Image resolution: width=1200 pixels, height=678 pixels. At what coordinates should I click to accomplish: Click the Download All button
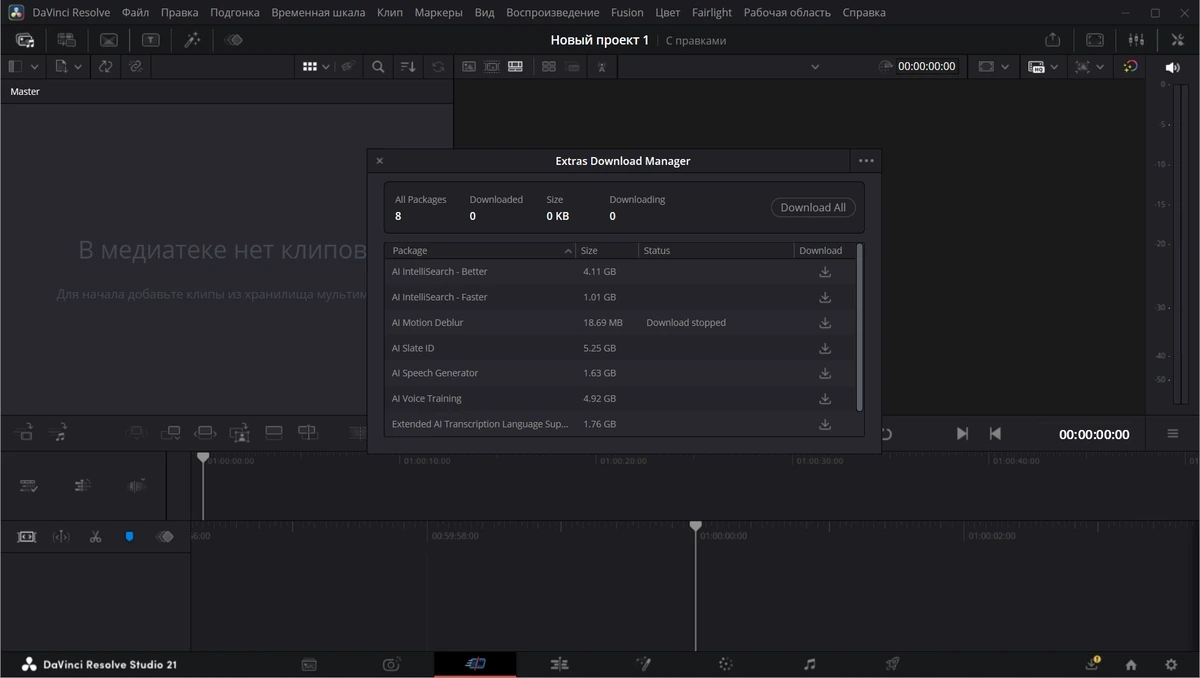[813, 208]
